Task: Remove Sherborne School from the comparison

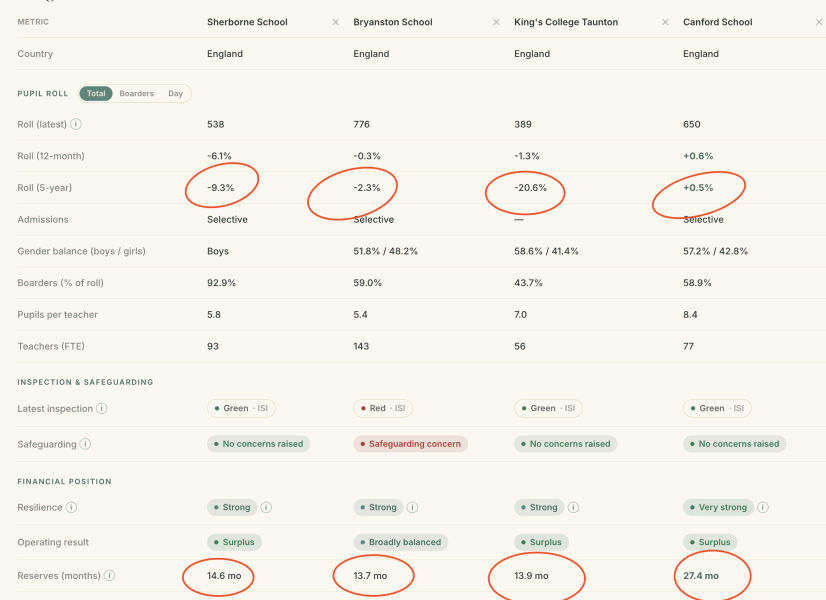Action: 336,22
